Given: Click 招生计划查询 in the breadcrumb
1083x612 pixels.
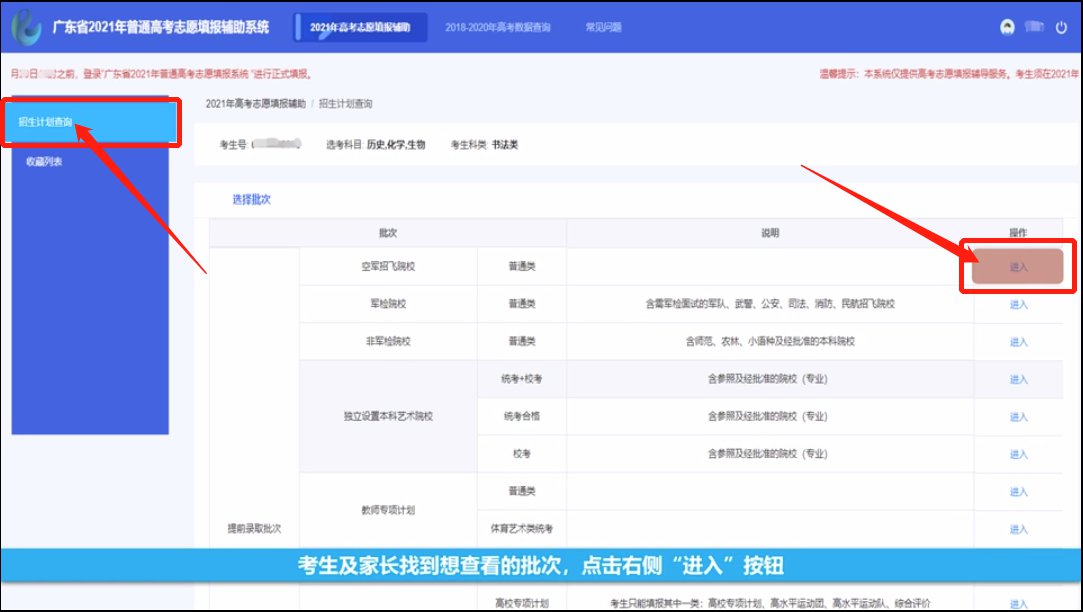Looking at the screenshot, I should pos(346,104).
